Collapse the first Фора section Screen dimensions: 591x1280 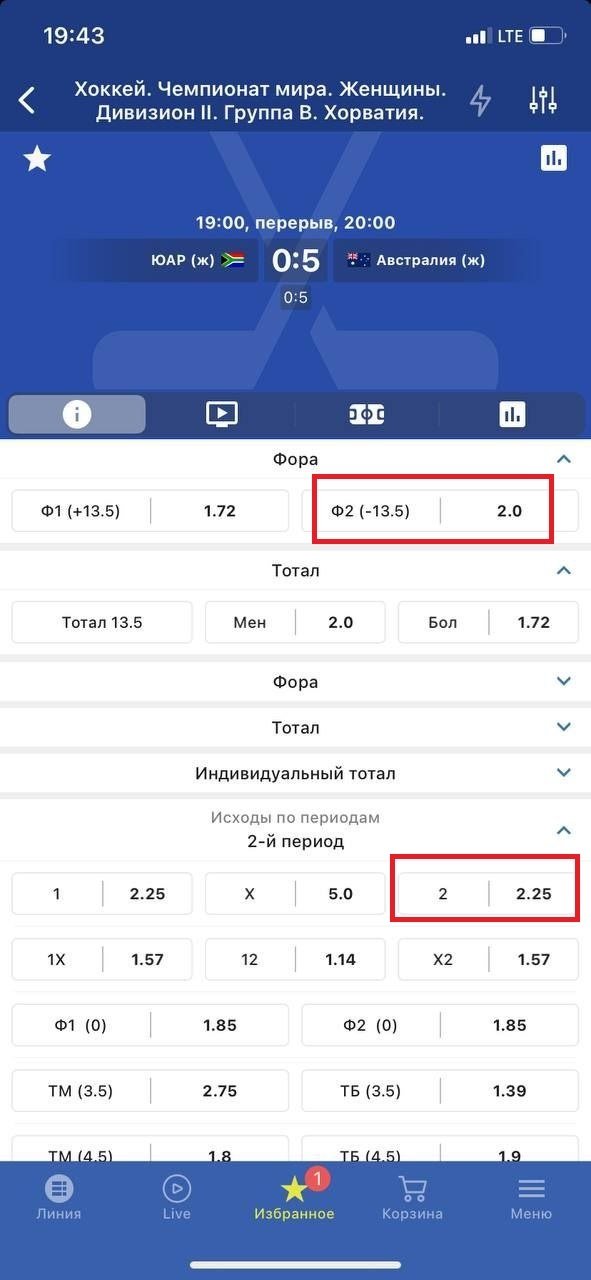point(564,459)
